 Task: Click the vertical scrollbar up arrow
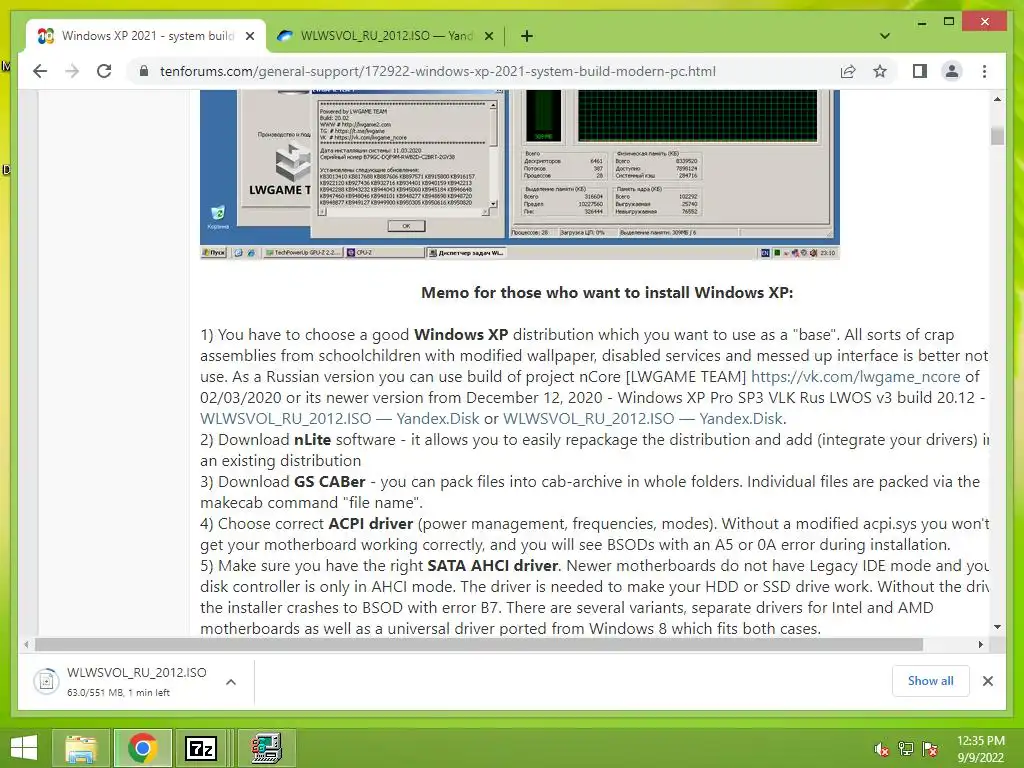(997, 99)
